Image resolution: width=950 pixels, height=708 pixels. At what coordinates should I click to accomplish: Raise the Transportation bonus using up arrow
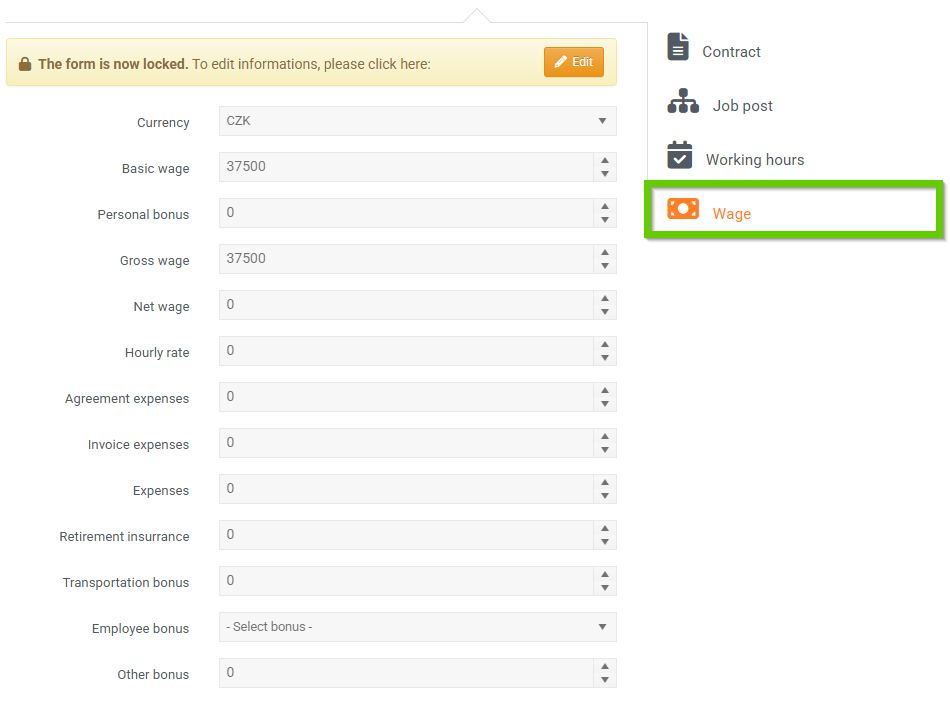(605, 575)
